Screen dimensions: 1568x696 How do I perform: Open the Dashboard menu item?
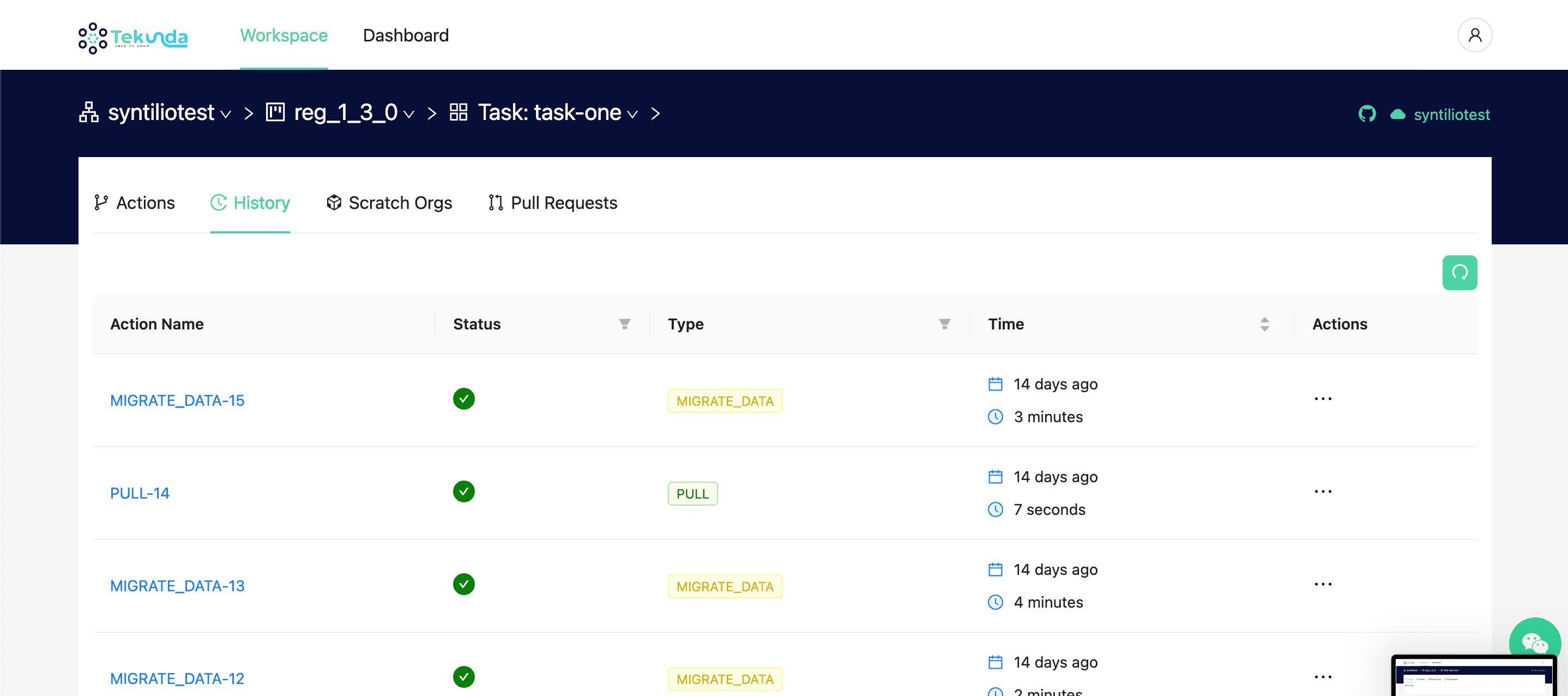coord(406,35)
